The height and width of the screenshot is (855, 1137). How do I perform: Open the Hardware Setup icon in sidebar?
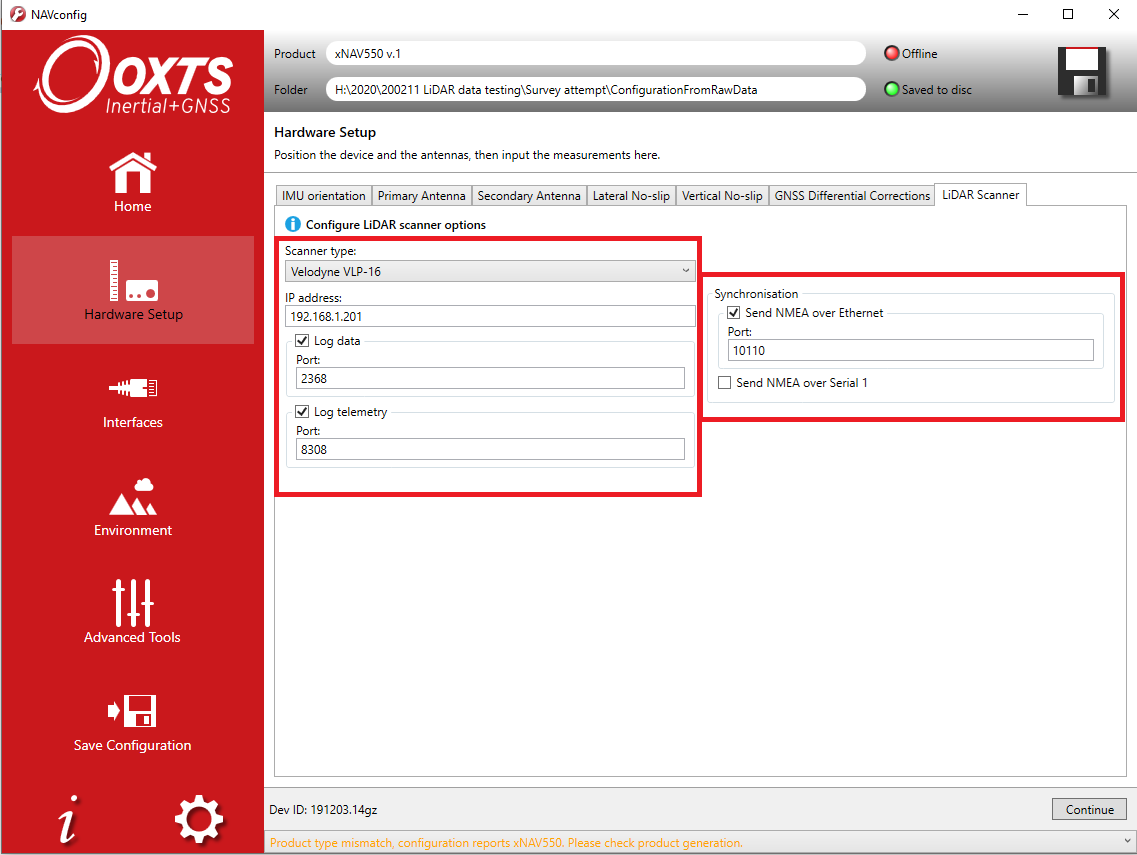[x=133, y=281]
